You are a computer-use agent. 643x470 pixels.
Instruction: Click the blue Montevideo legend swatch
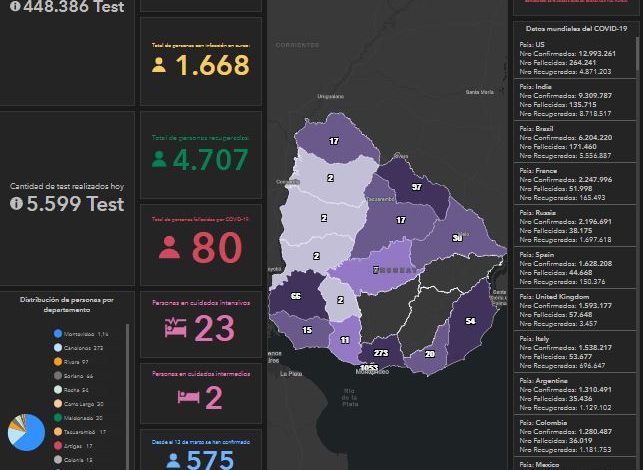point(58,333)
